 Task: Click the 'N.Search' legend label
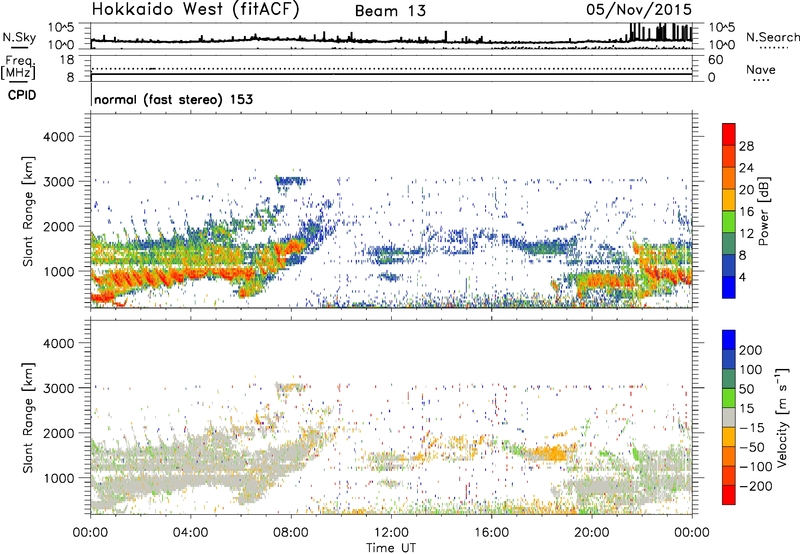[x=772, y=37]
